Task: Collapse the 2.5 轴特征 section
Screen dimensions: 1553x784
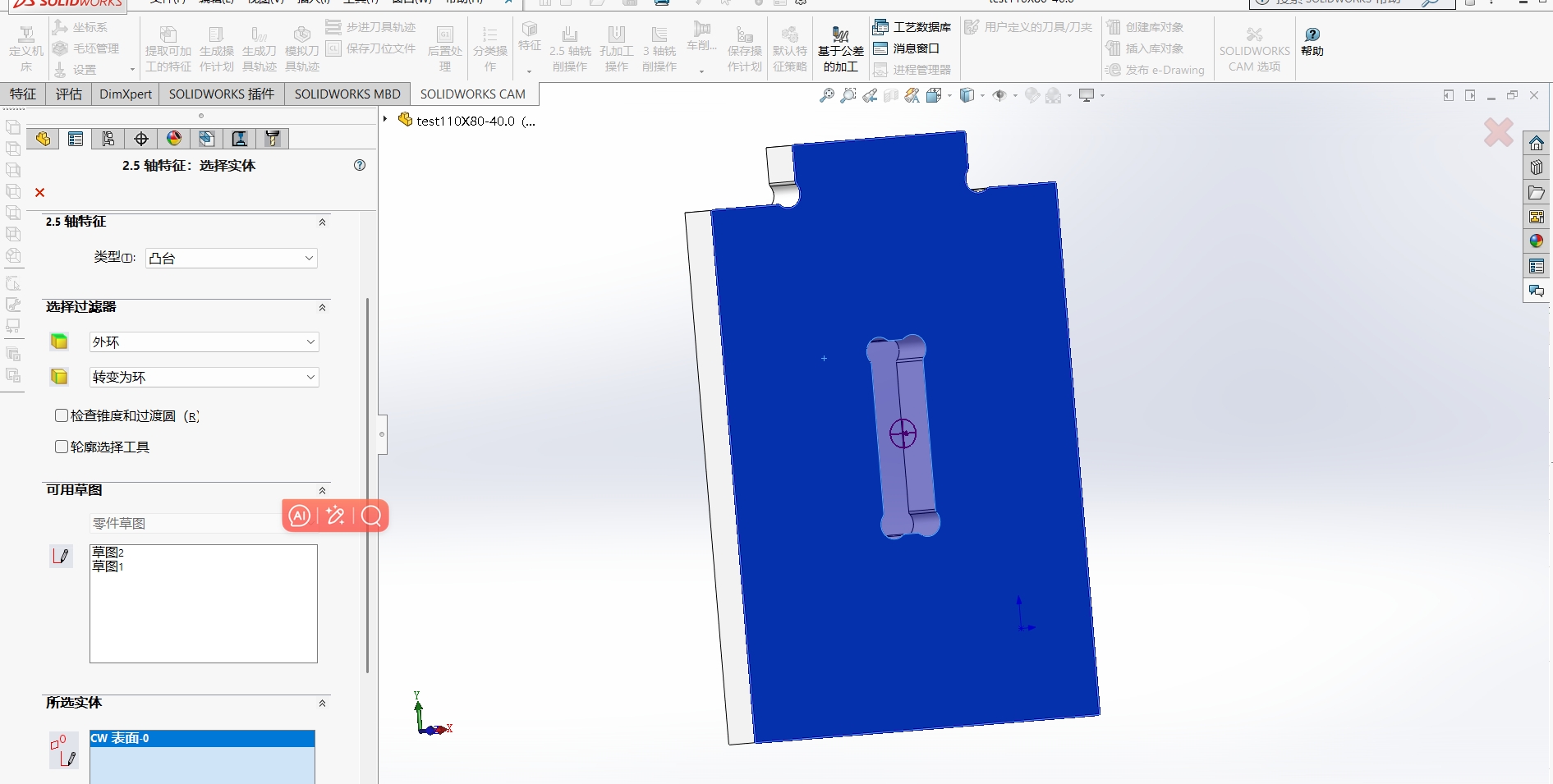Action: point(322,222)
